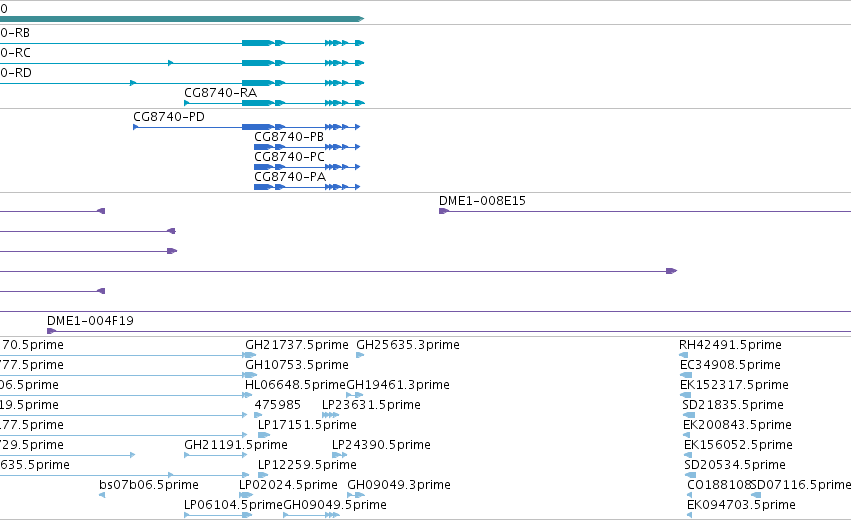The image size is (851, 520).
Task: Open the LP24390.5prime EST label
Action: [381, 445]
